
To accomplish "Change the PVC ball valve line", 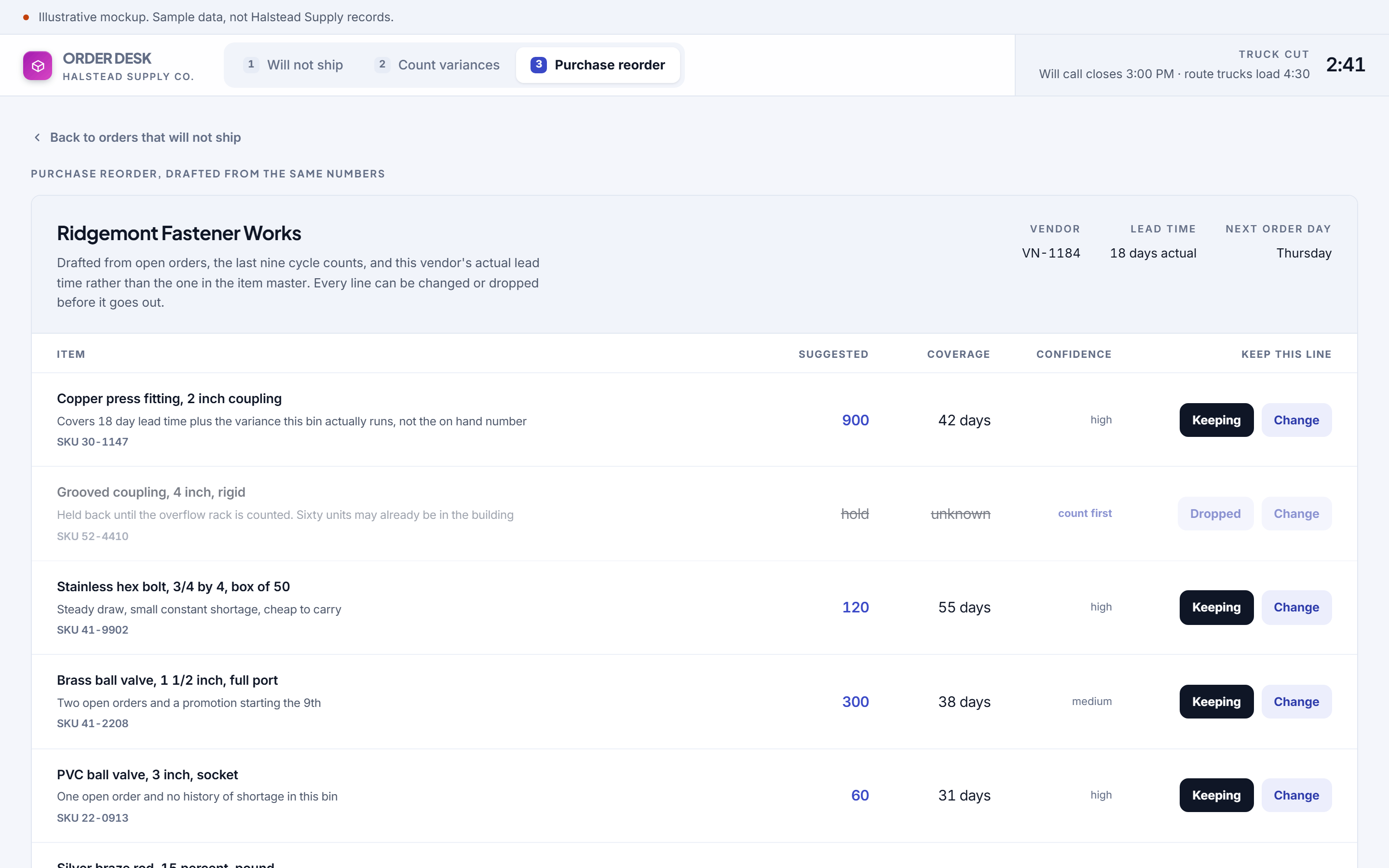I will 1296,795.
